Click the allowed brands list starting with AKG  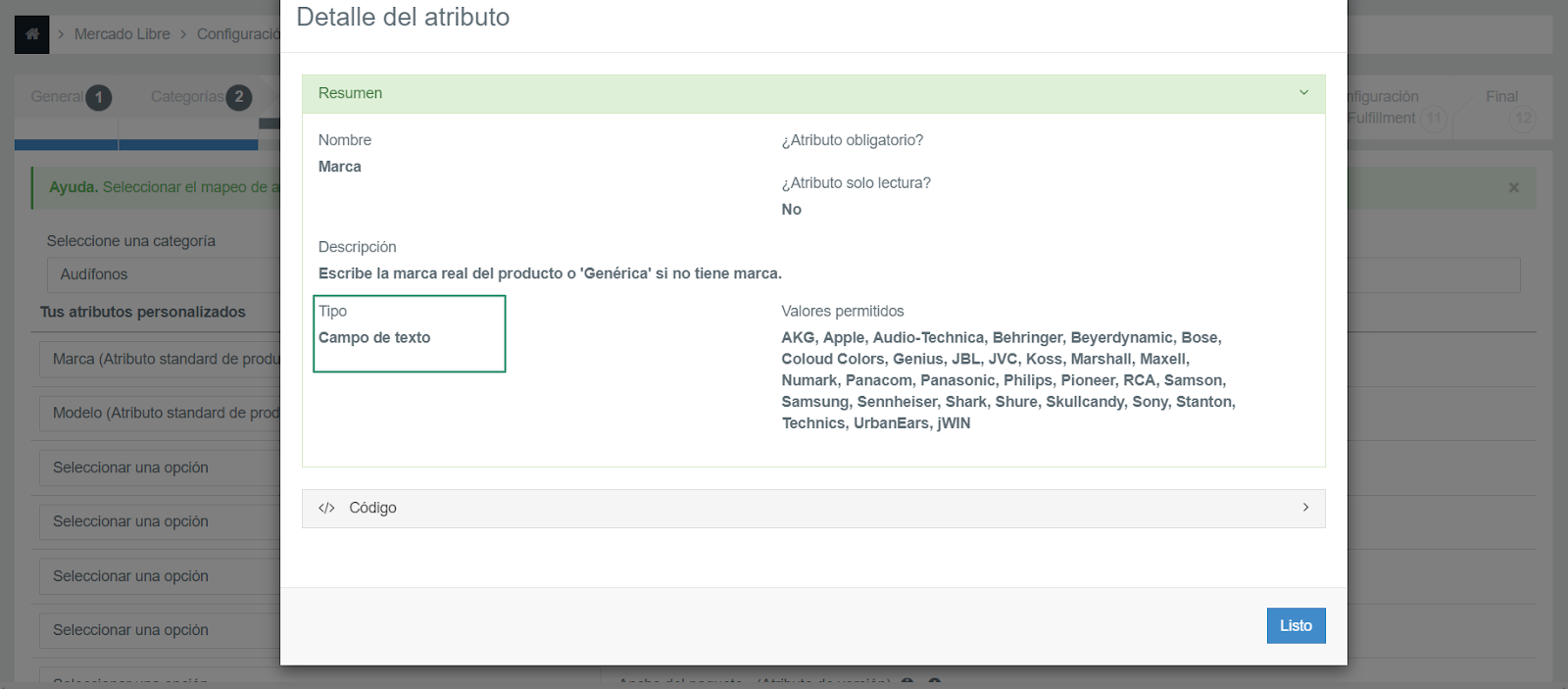click(x=1008, y=380)
